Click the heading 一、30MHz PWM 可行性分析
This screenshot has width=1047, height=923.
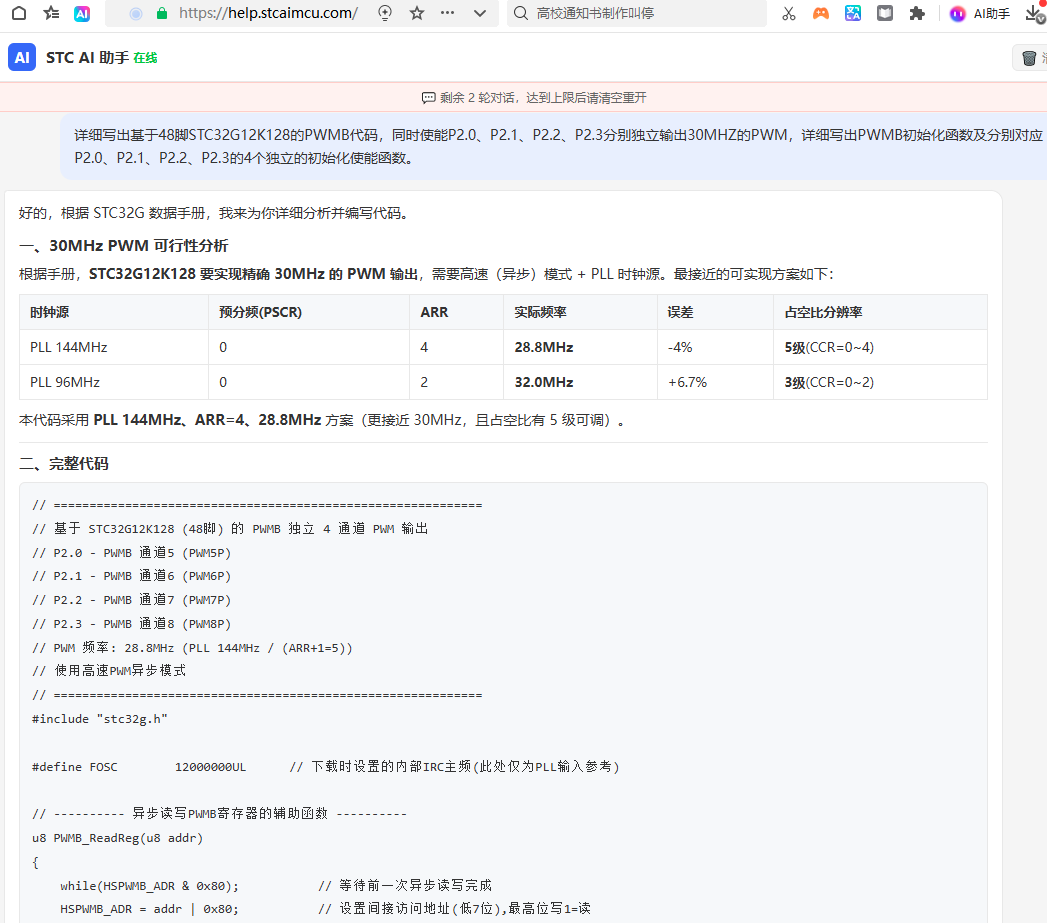124,246
